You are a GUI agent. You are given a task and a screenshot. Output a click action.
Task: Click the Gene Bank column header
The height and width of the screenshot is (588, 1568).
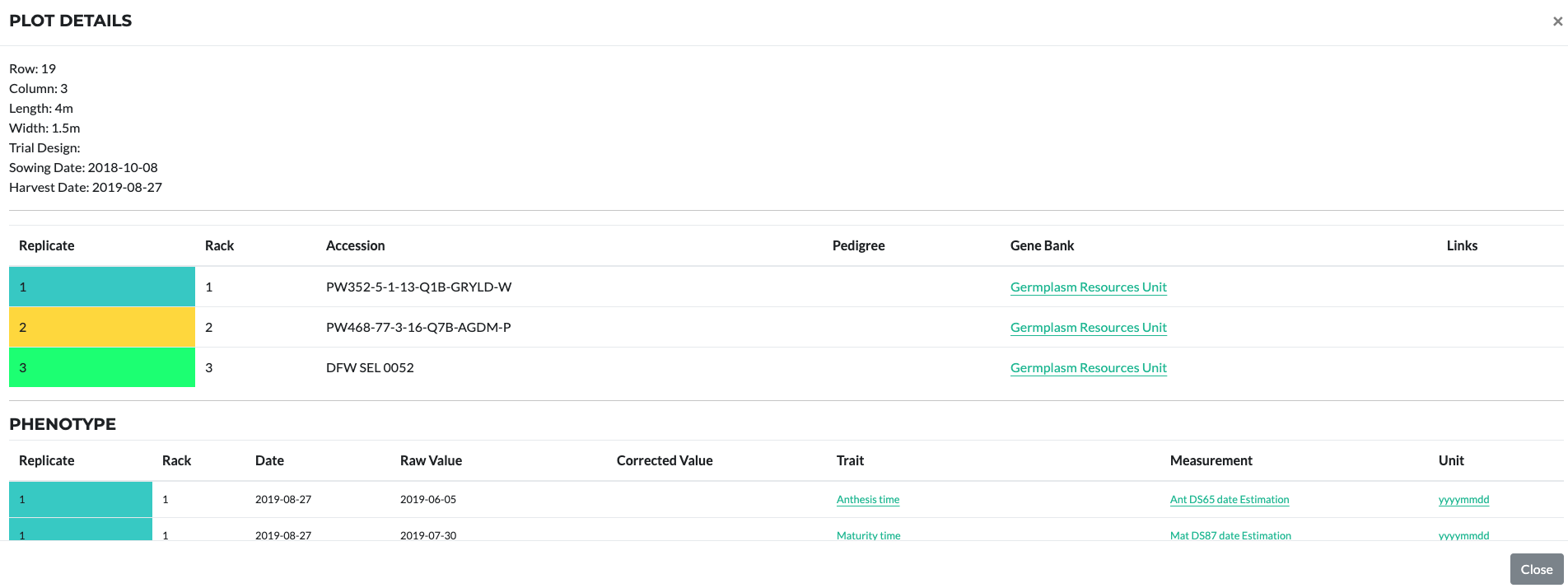(1042, 245)
